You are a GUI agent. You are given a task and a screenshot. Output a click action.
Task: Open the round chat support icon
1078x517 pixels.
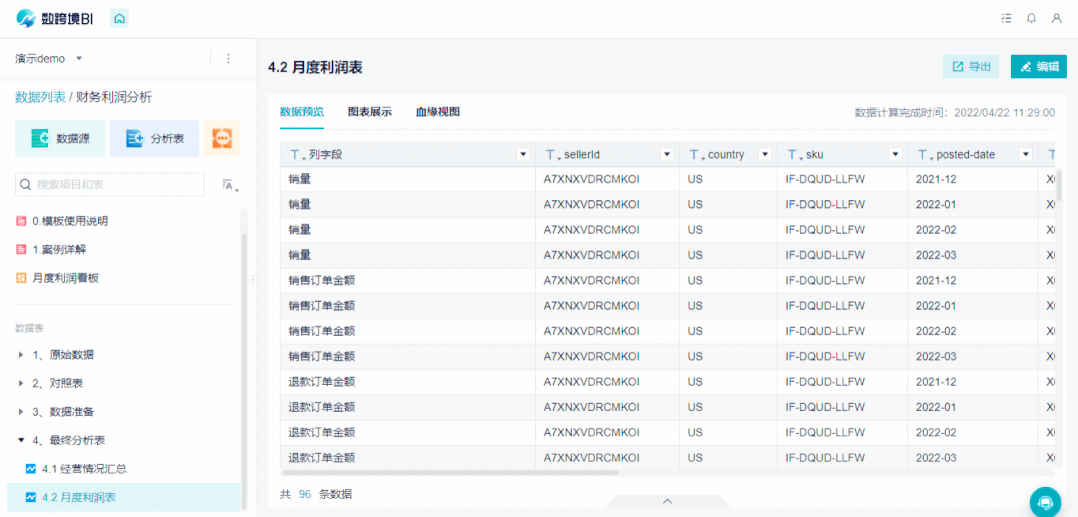(x=1045, y=502)
